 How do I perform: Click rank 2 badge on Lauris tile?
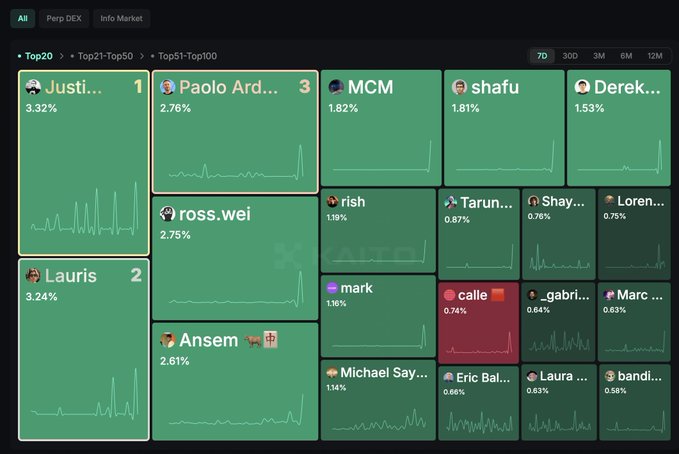click(x=136, y=275)
